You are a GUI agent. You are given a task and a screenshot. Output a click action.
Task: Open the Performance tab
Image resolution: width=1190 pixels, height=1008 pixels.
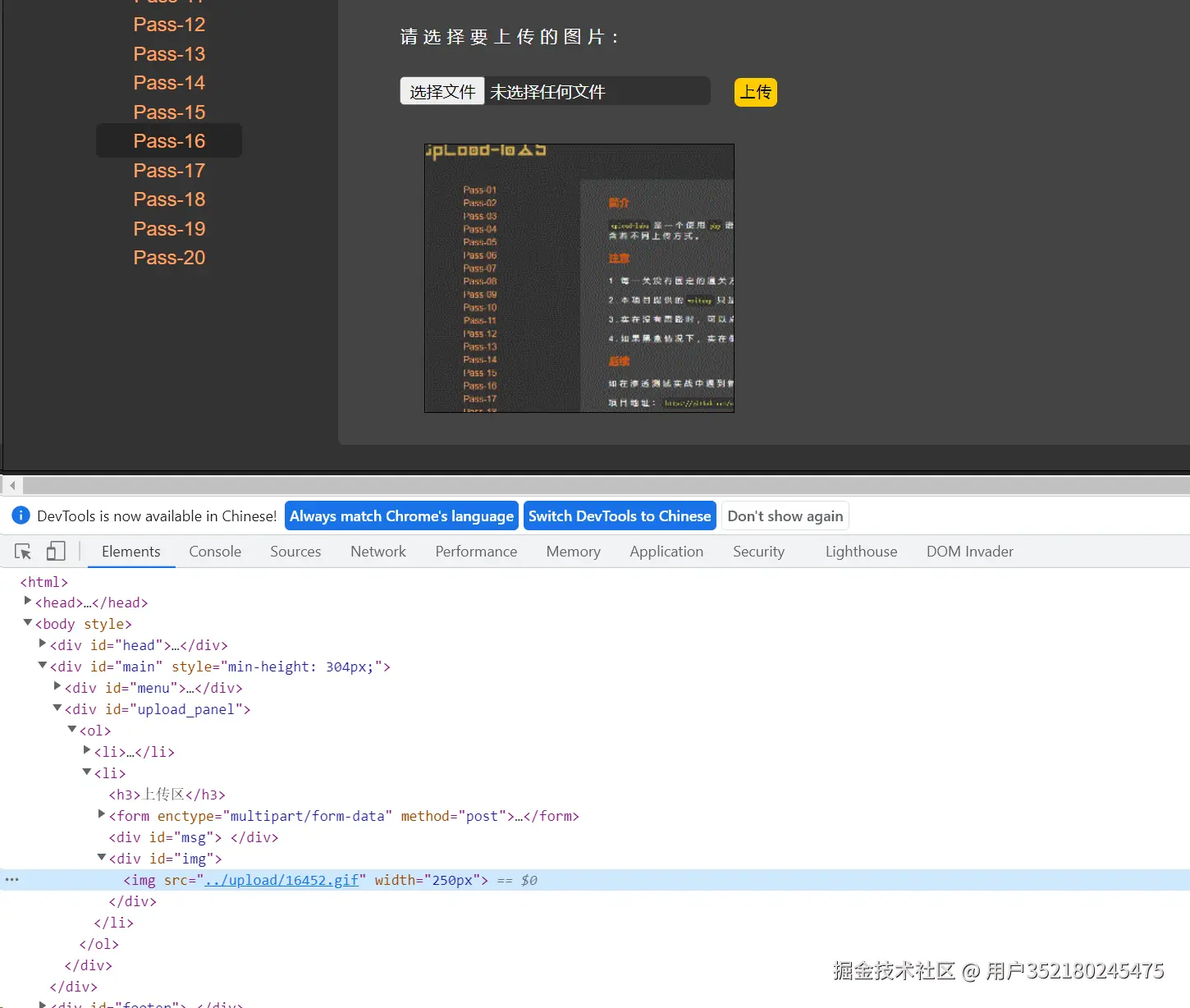[x=476, y=552]
